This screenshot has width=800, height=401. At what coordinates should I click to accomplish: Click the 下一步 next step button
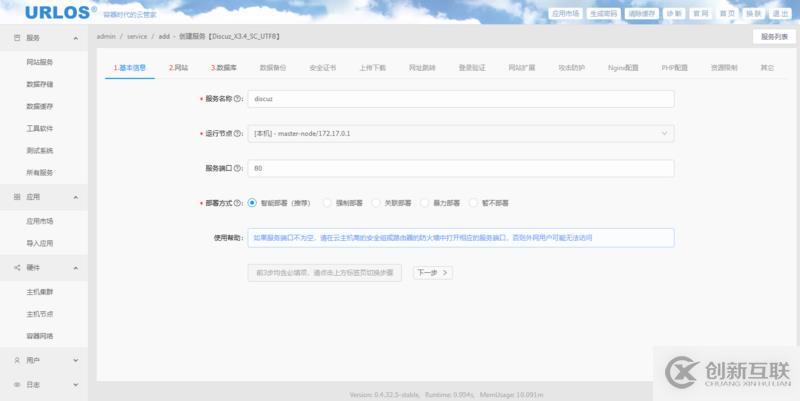[432, 272]
